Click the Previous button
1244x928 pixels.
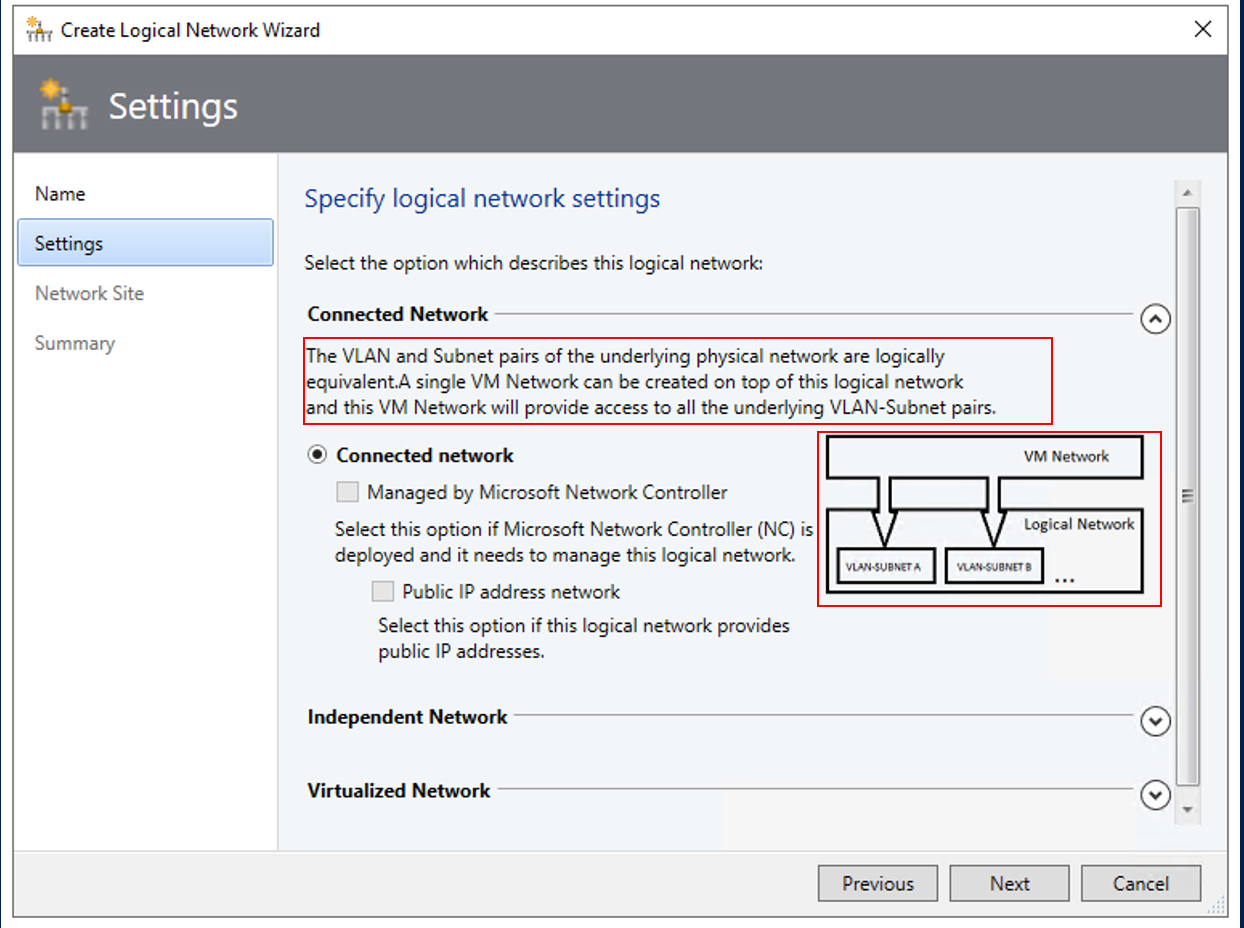coord(878,883)
